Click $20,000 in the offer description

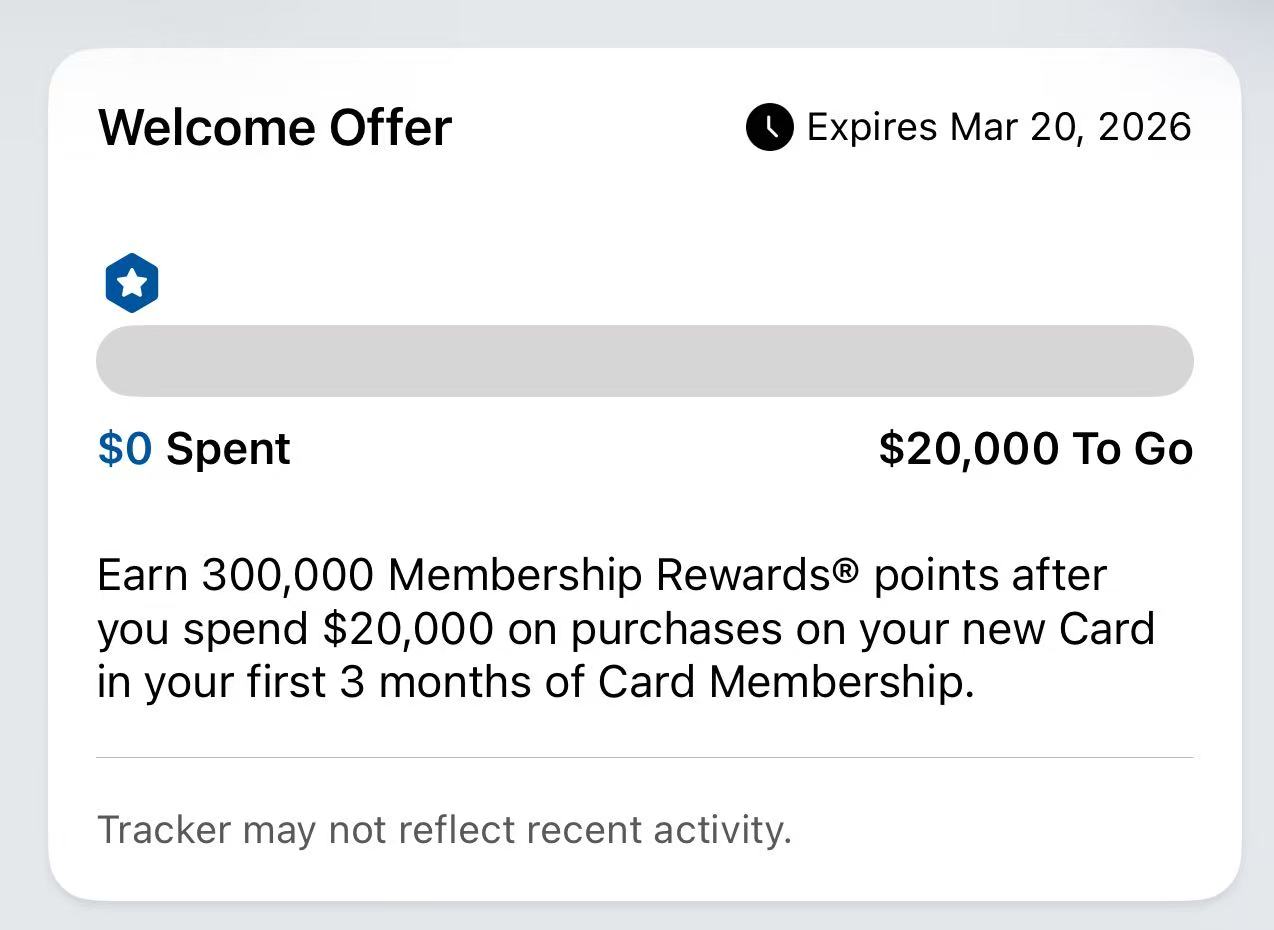tap(408, 629)
